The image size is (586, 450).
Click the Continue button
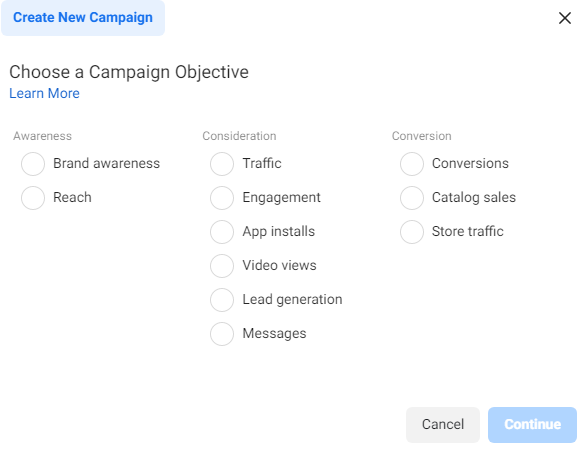click(x=533, y=425)
